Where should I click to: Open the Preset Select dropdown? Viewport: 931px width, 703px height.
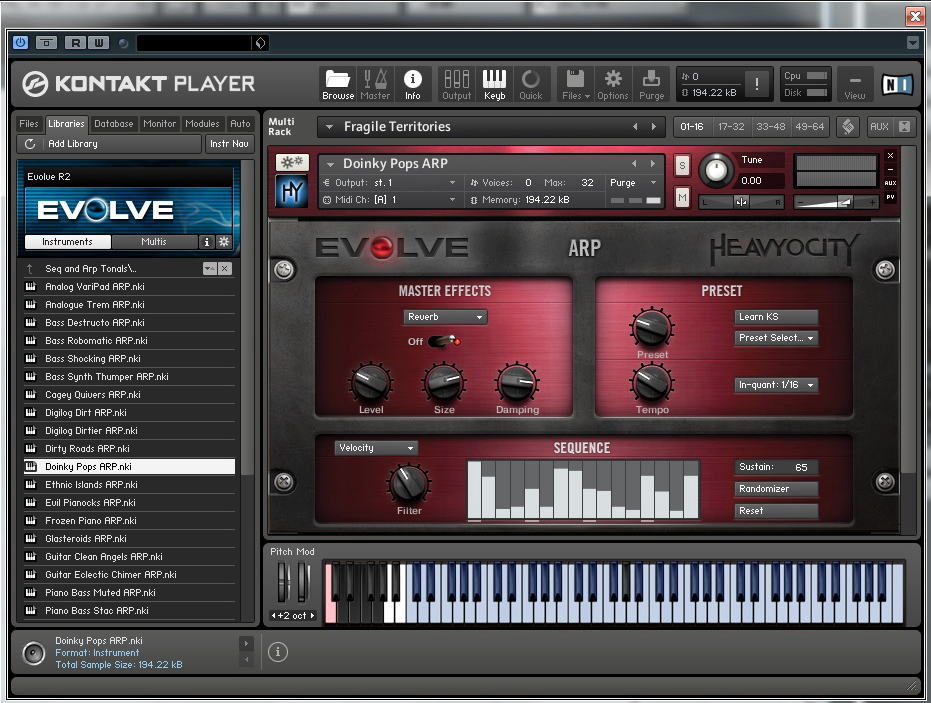(x=776, y=338)
